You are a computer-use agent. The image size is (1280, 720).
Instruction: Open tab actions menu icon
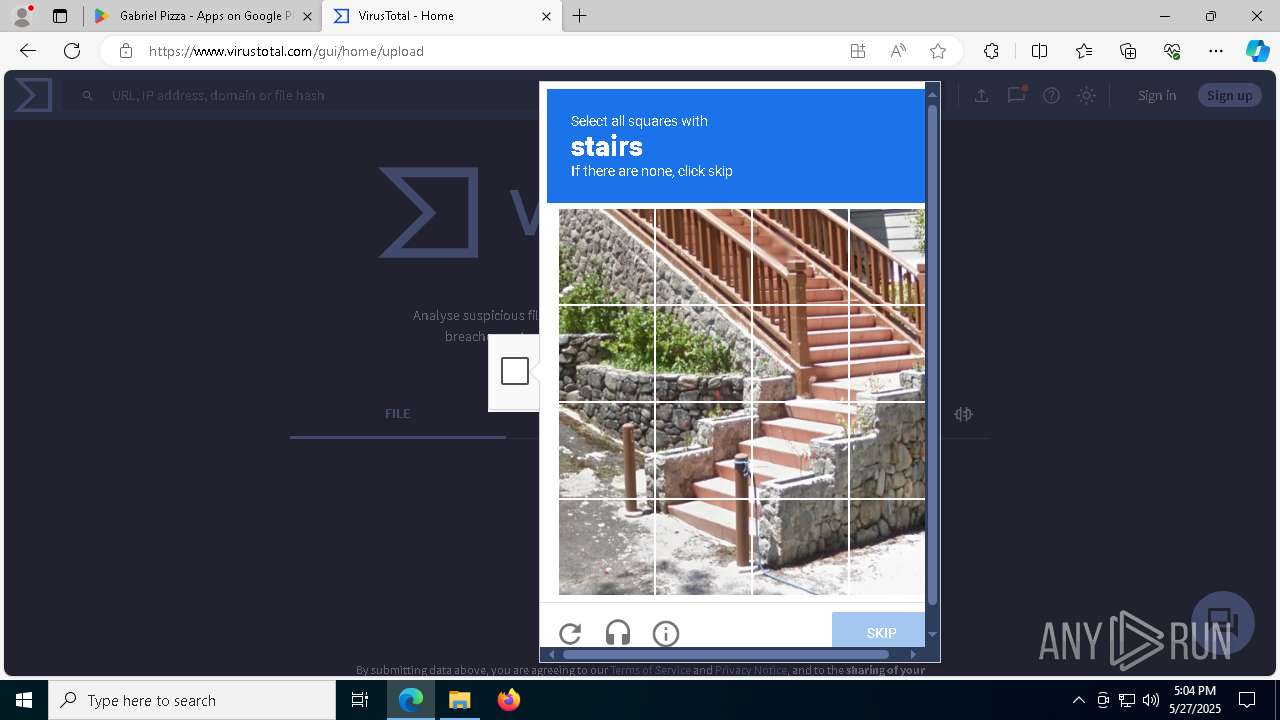point(60,16)
